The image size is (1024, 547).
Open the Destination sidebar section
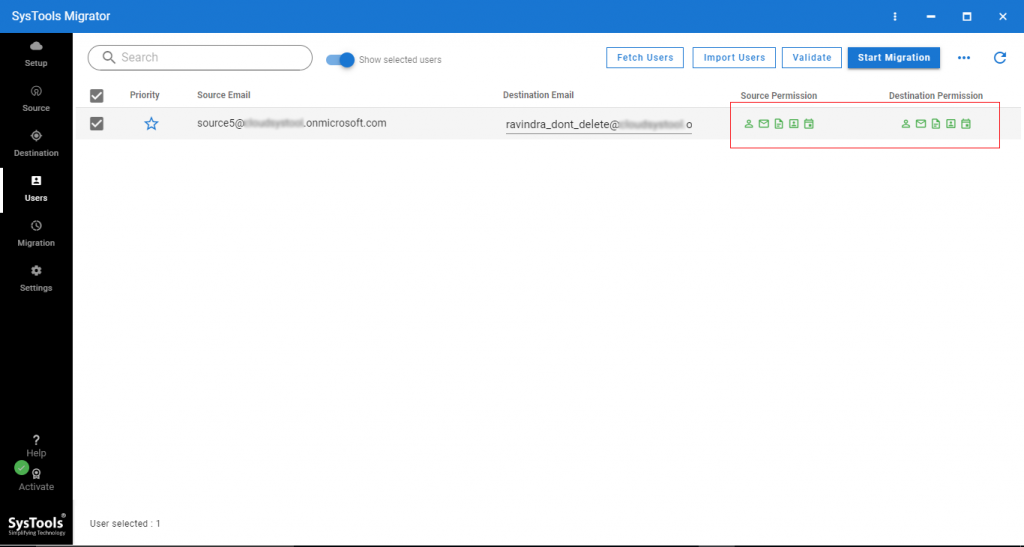[x=36, y=144]
